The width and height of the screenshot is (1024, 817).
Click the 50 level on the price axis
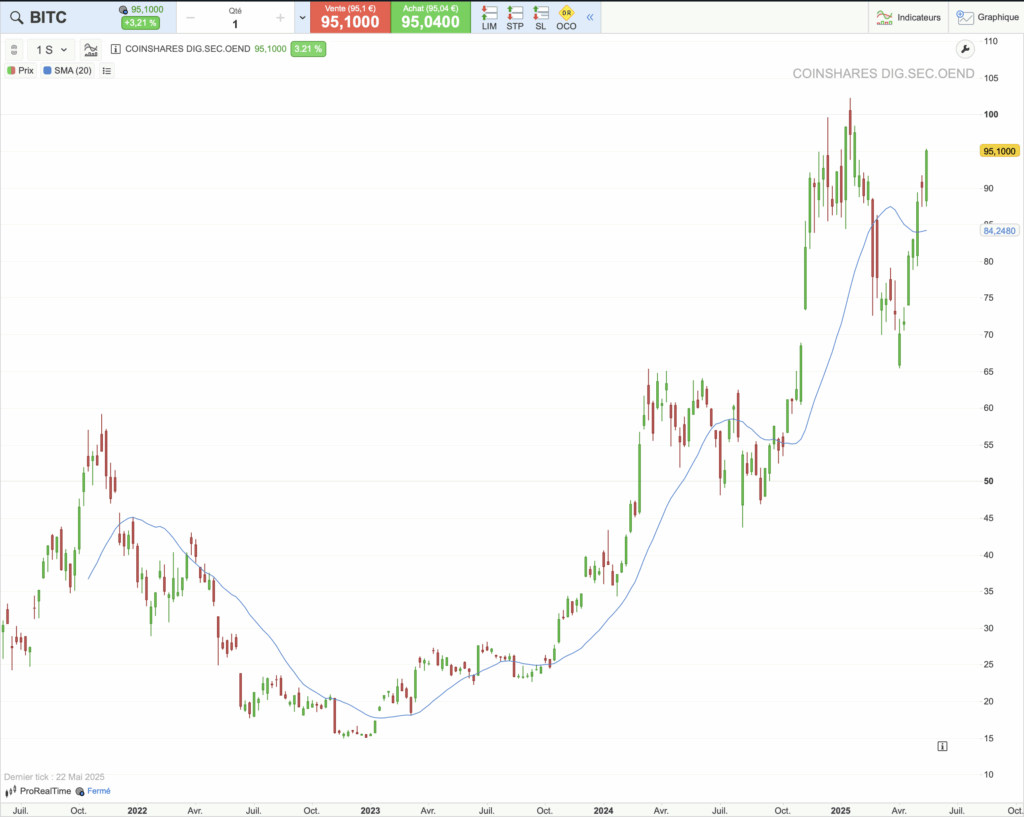coord(989,481)
